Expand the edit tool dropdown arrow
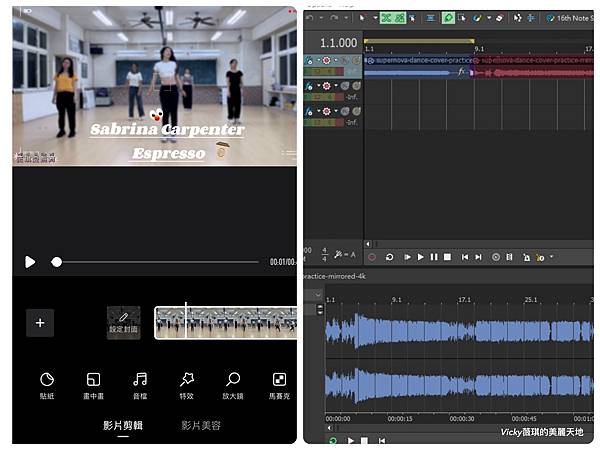 tap(375, 18)
